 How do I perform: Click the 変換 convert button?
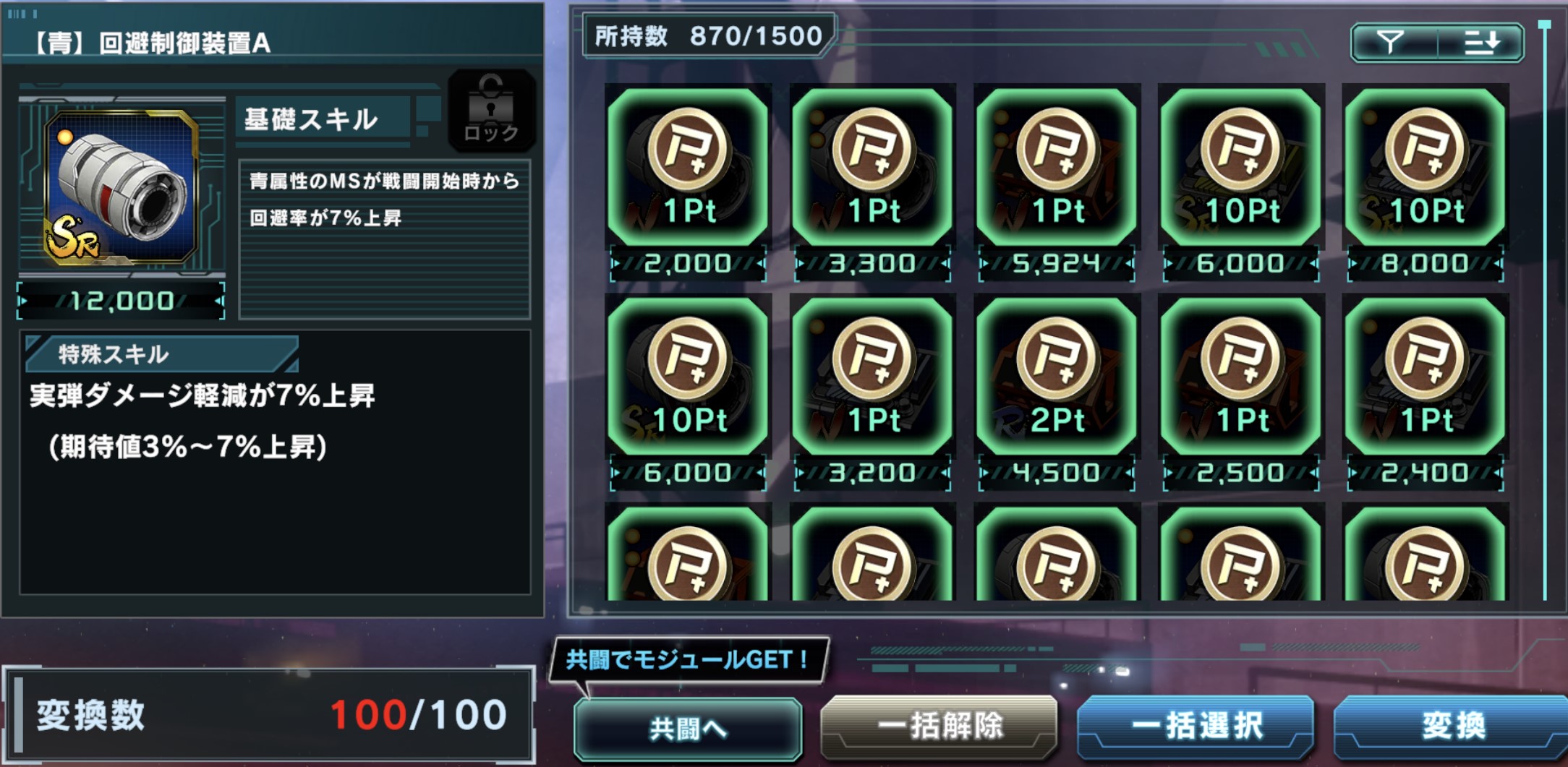pos(1452,727)
